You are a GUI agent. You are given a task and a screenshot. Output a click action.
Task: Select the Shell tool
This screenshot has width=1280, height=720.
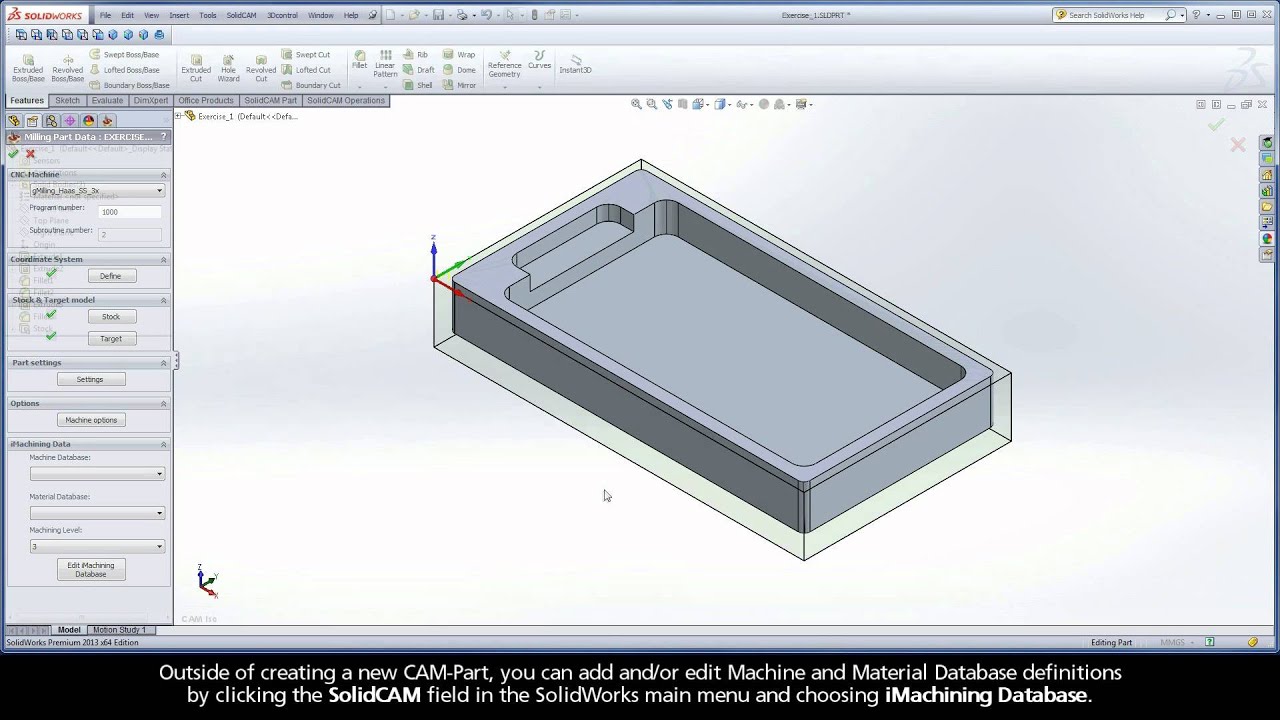point(417,85)
